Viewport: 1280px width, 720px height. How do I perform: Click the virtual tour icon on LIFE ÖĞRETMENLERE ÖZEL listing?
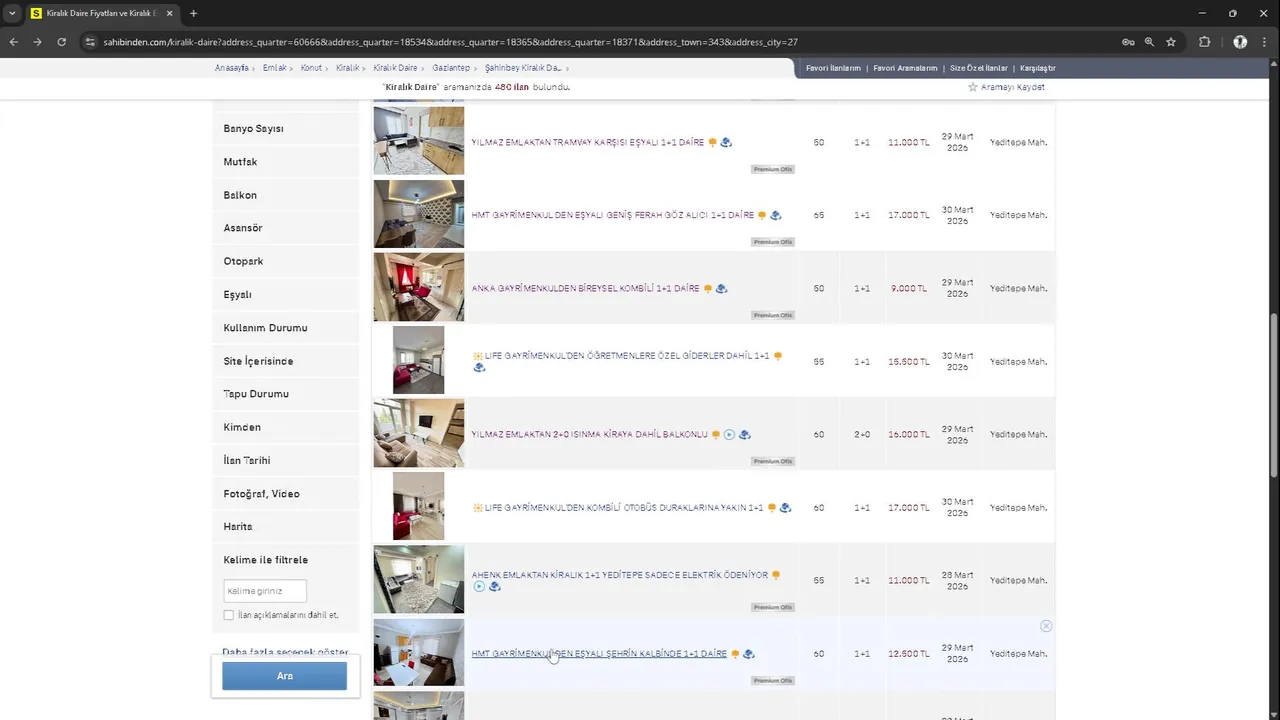click(479, 367)
